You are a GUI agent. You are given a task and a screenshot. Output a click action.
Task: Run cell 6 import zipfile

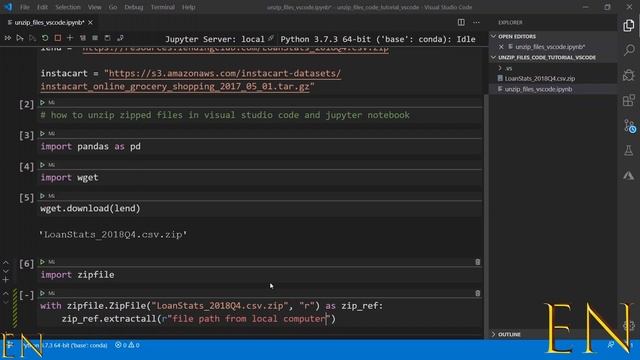42,262
